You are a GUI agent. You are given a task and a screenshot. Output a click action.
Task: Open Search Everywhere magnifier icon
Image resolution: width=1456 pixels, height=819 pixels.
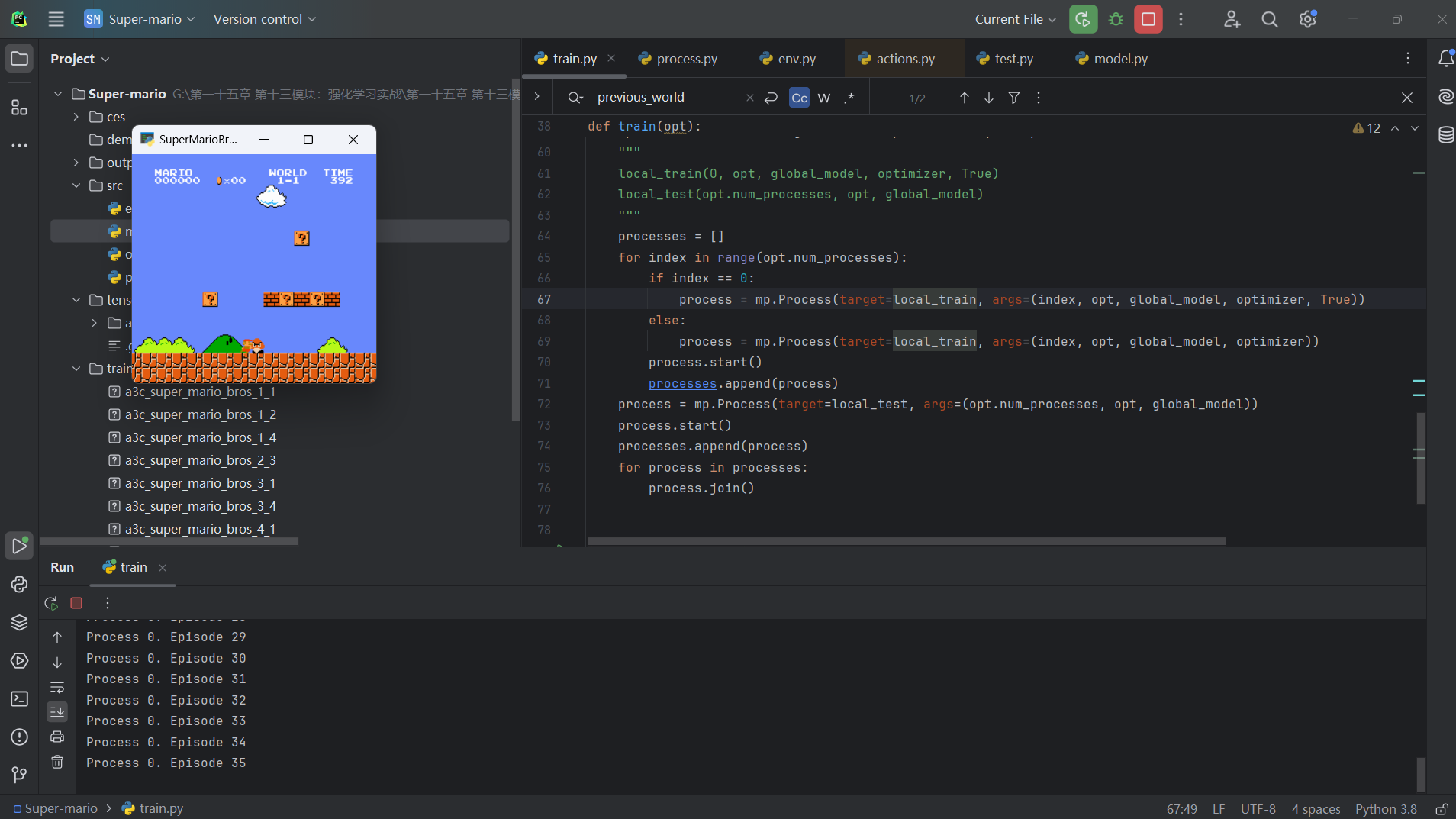point(1269,19)
